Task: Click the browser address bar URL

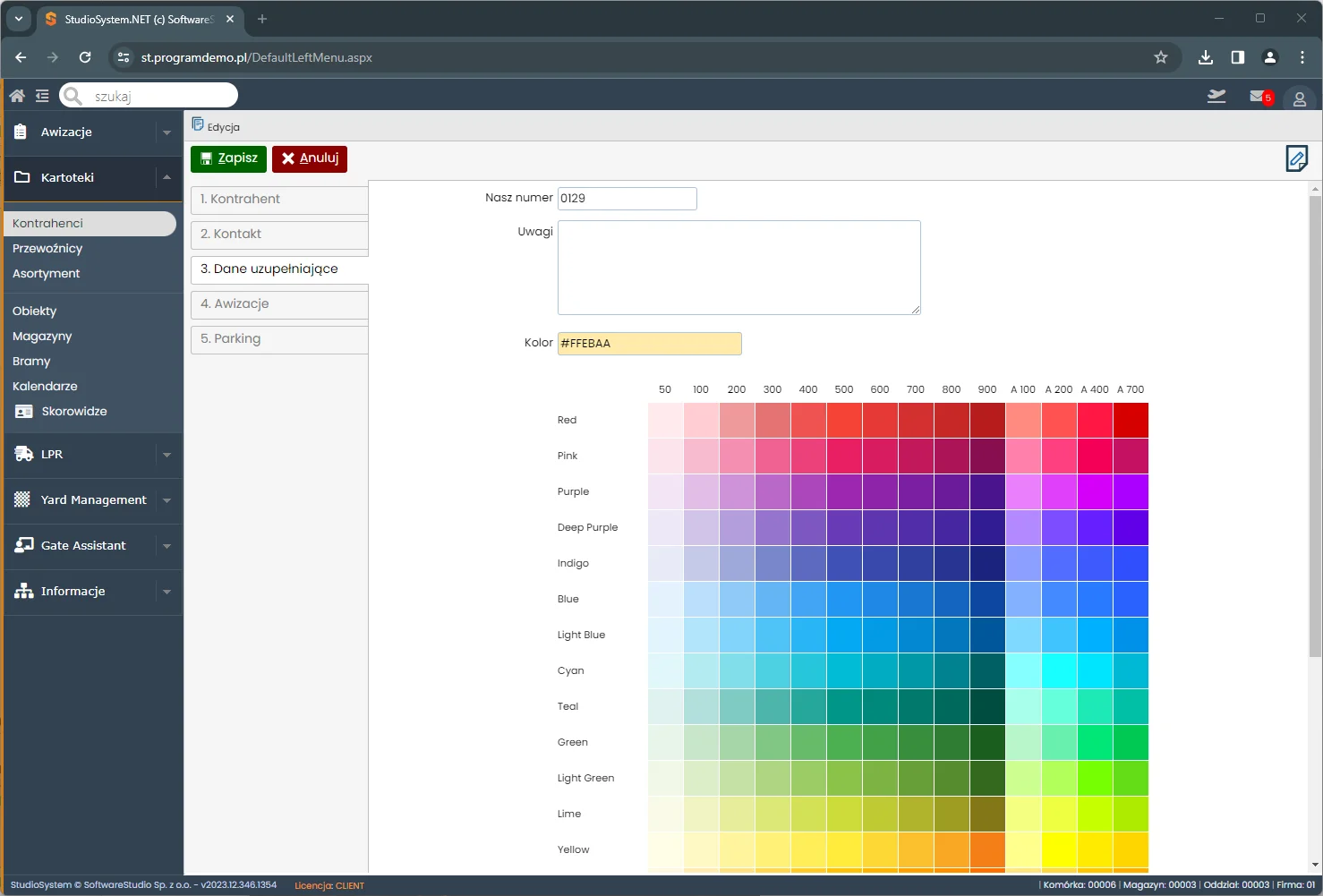Action: (257, 57)
